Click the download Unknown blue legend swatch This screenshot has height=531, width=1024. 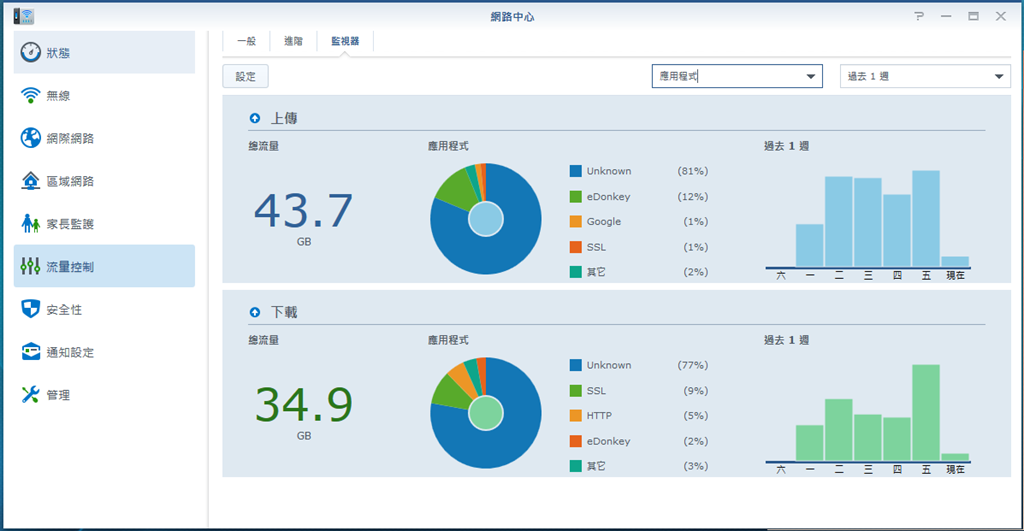[575, 365]
